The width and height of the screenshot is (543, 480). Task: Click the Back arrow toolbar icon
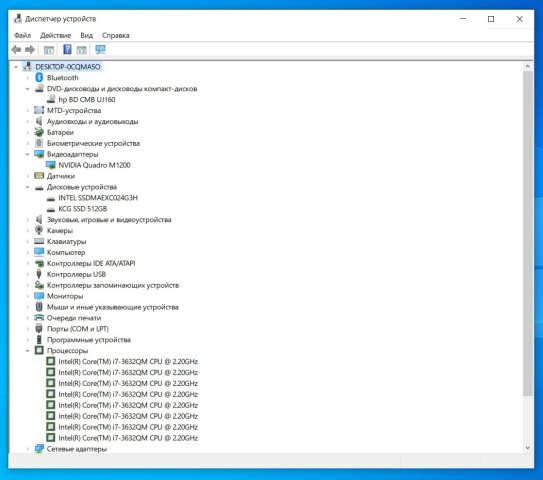click(16, 50)
